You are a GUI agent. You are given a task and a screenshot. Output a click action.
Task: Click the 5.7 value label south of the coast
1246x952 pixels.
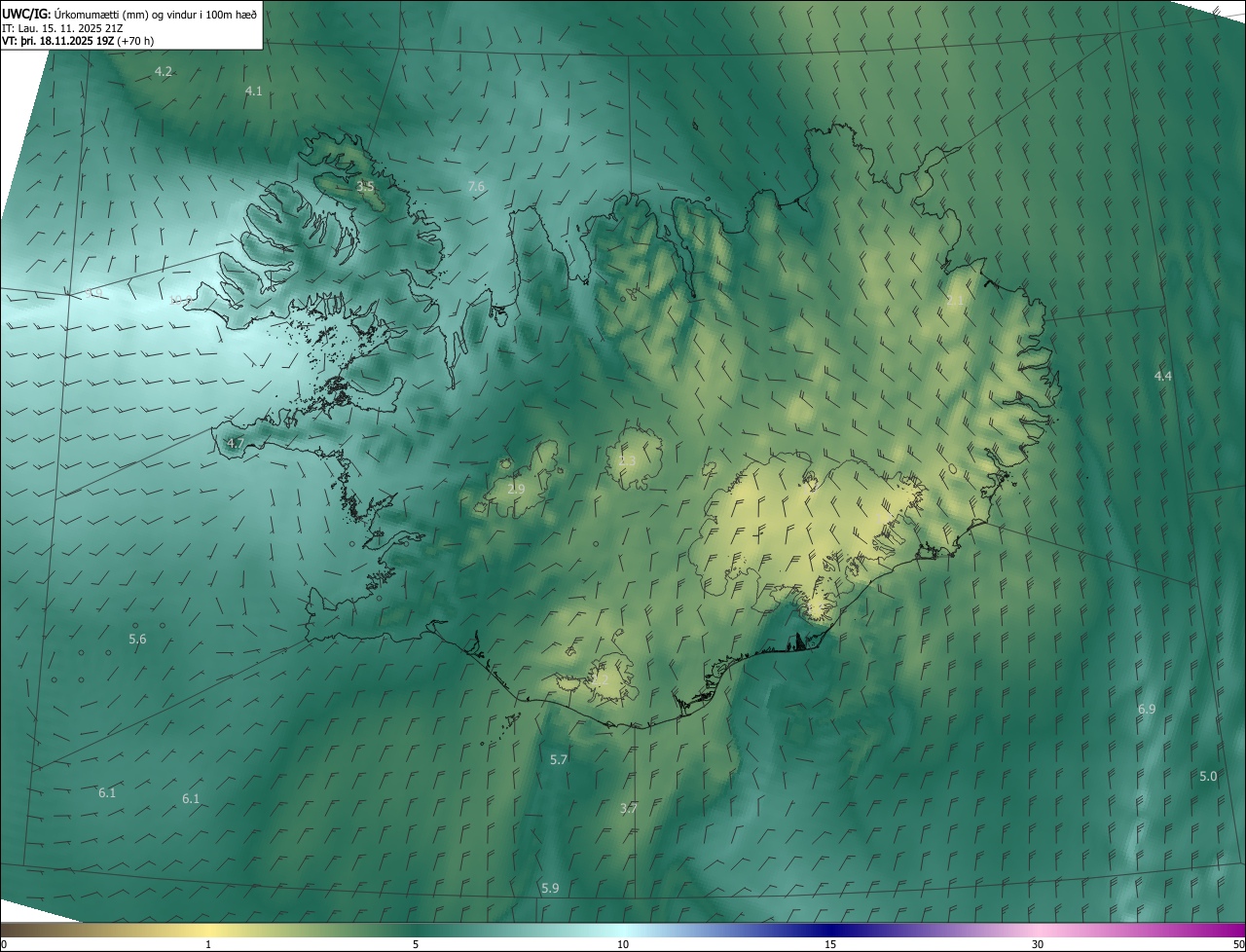[559, 759]
